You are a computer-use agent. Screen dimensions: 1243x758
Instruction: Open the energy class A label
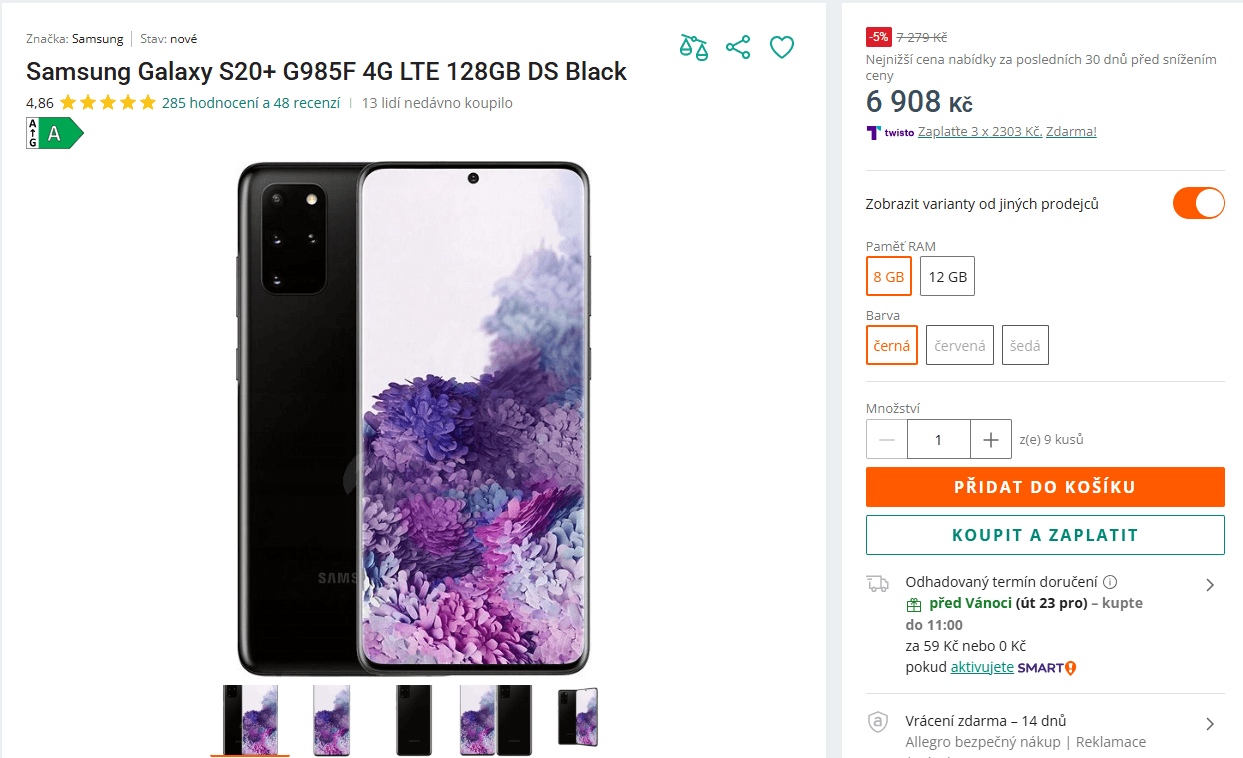55,133
